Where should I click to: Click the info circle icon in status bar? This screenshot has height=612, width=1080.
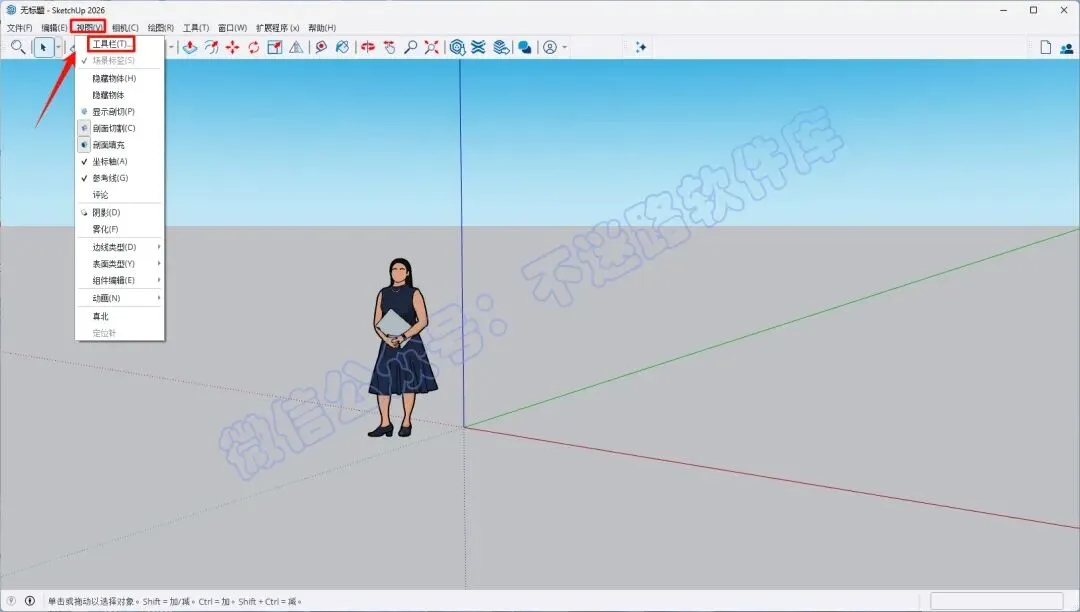pyautogui.click(x=30, y=601)
